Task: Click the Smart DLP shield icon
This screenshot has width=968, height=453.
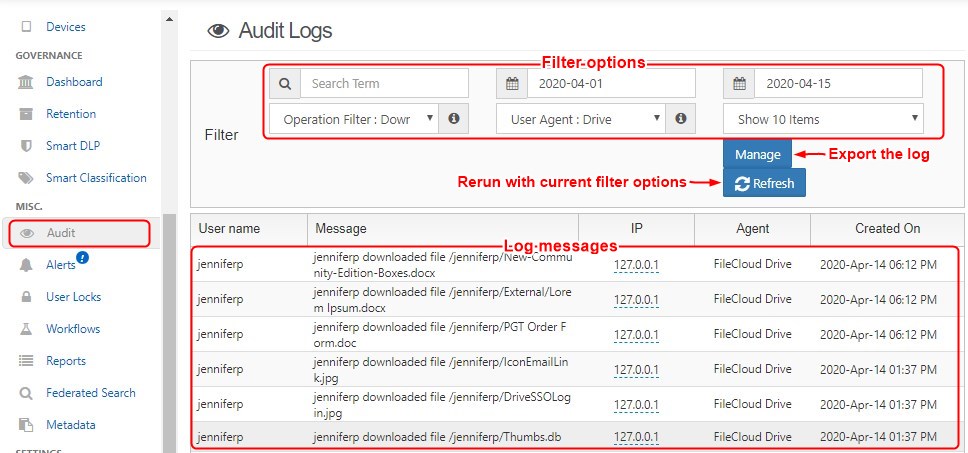Action: (27, 146)
